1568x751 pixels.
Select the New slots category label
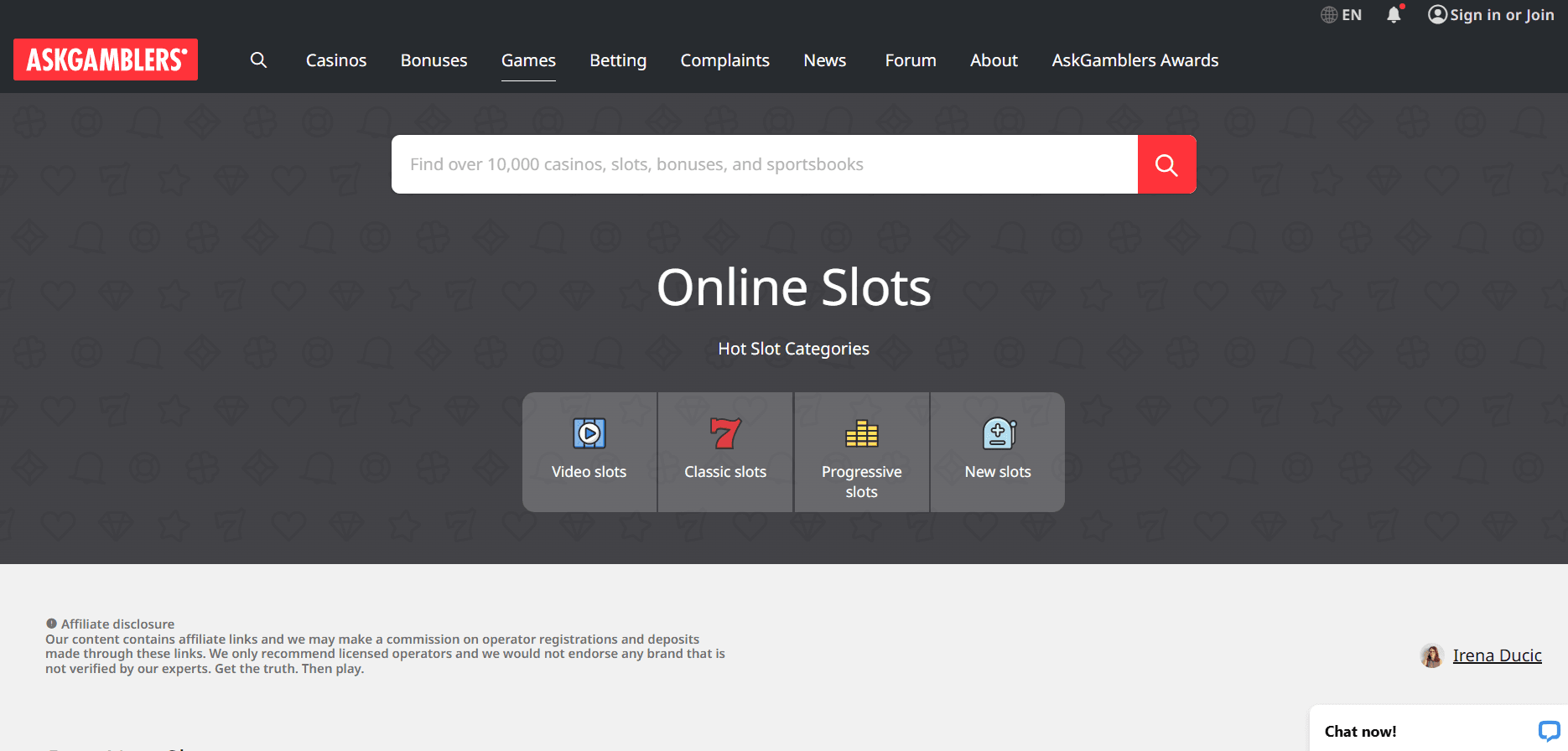point(998,472)
